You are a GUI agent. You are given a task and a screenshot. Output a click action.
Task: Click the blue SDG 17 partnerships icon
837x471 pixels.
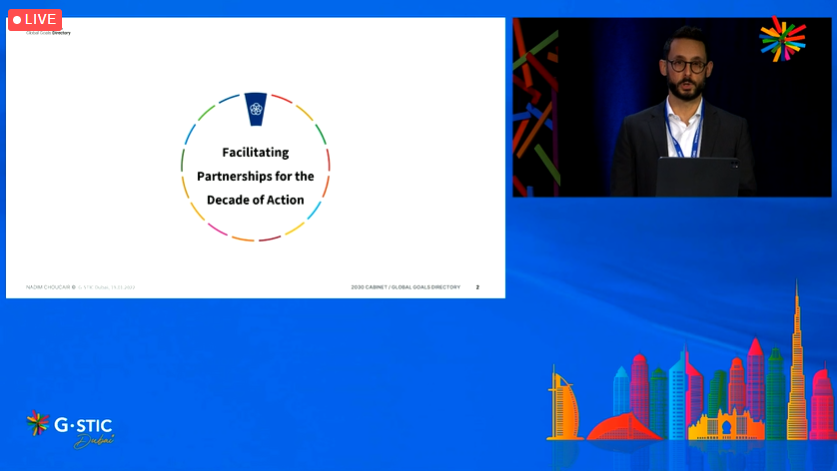tap(256, 109)
